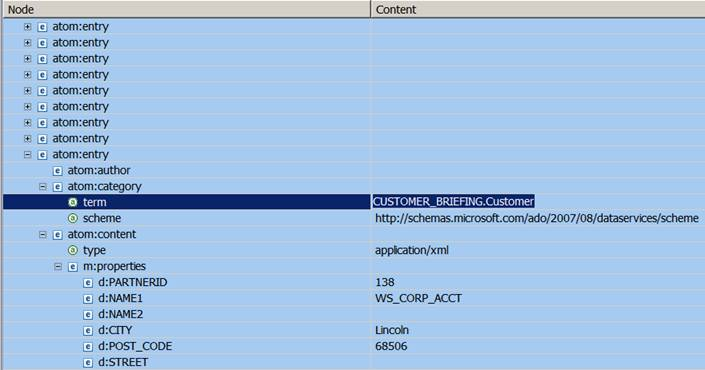Select the type attribute icon
This screenshot has width=705, height=370.
(72, 250)
